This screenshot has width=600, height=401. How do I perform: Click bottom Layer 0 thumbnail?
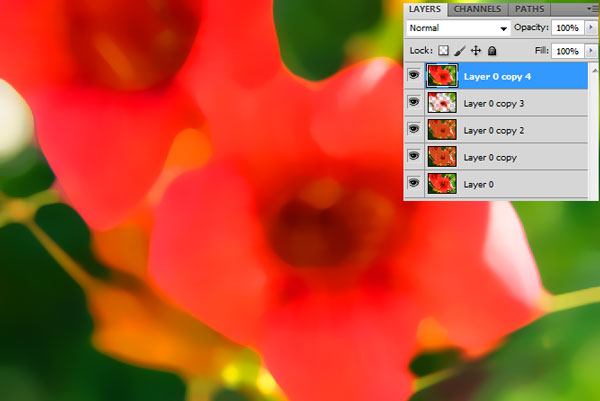(442, 183)
